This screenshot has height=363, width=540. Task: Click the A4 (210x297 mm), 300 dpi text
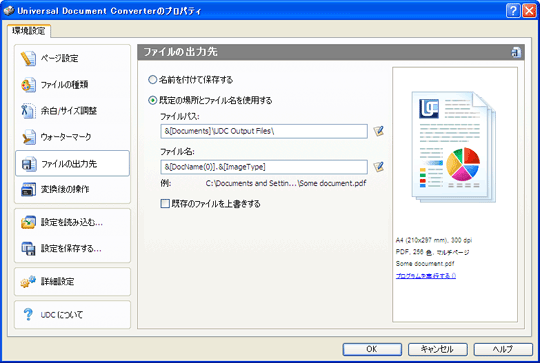tap(434, 240)
